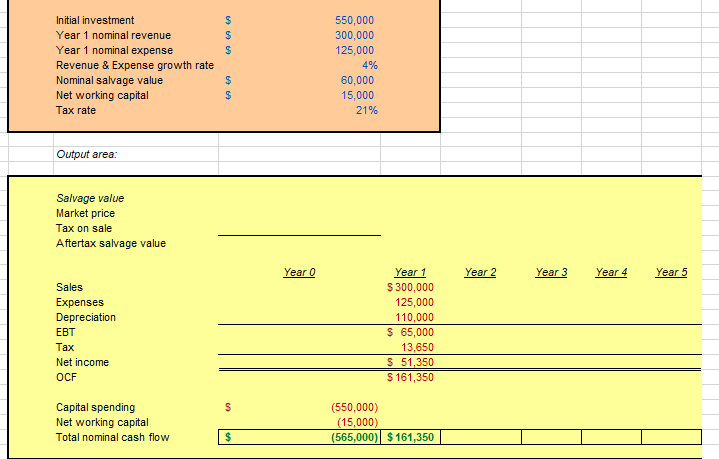
Task: Select the EBT row label
Action: pos(66,332)
